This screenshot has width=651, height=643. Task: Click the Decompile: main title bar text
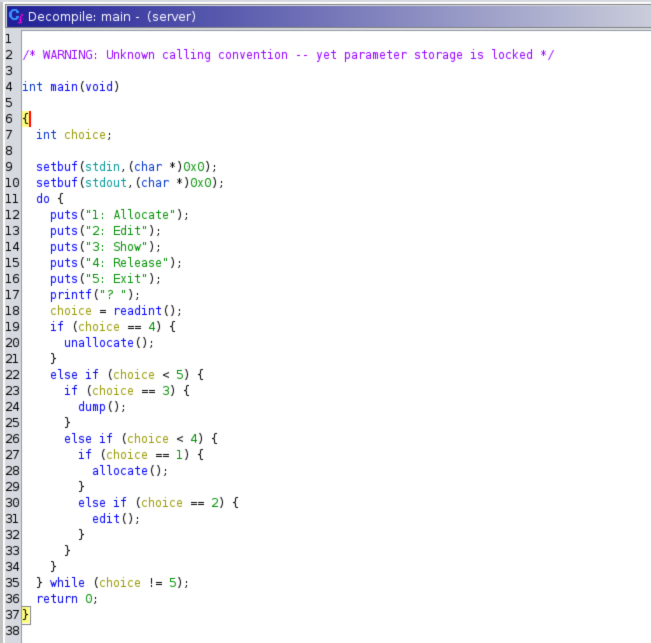(111, 17)
